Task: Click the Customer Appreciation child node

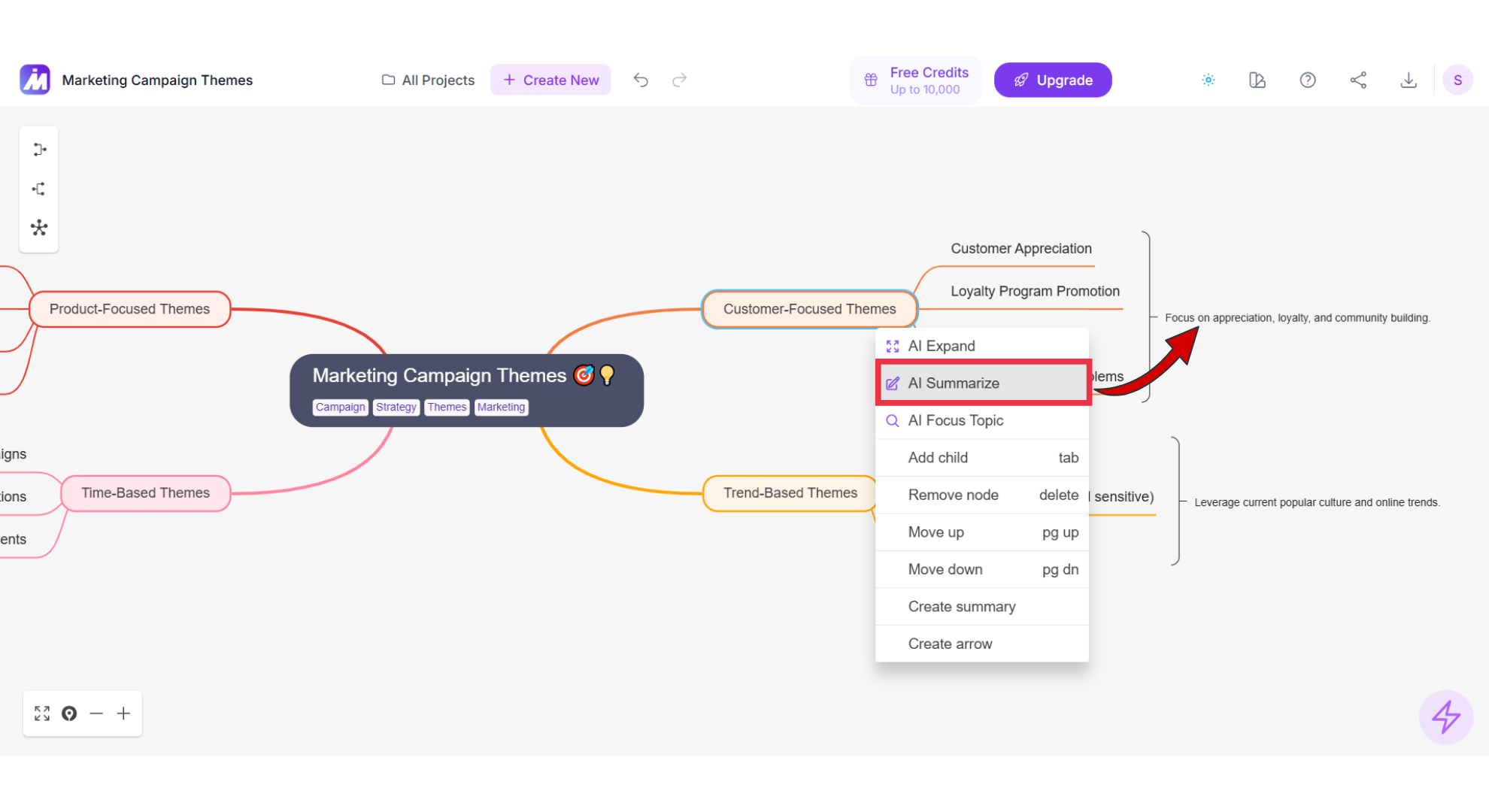Action: tap(1020, 248)
